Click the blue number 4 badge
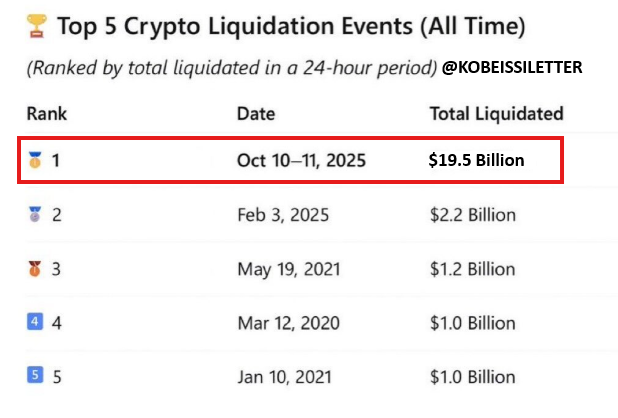Screen dimensions: 618x418 coord(36,322)
